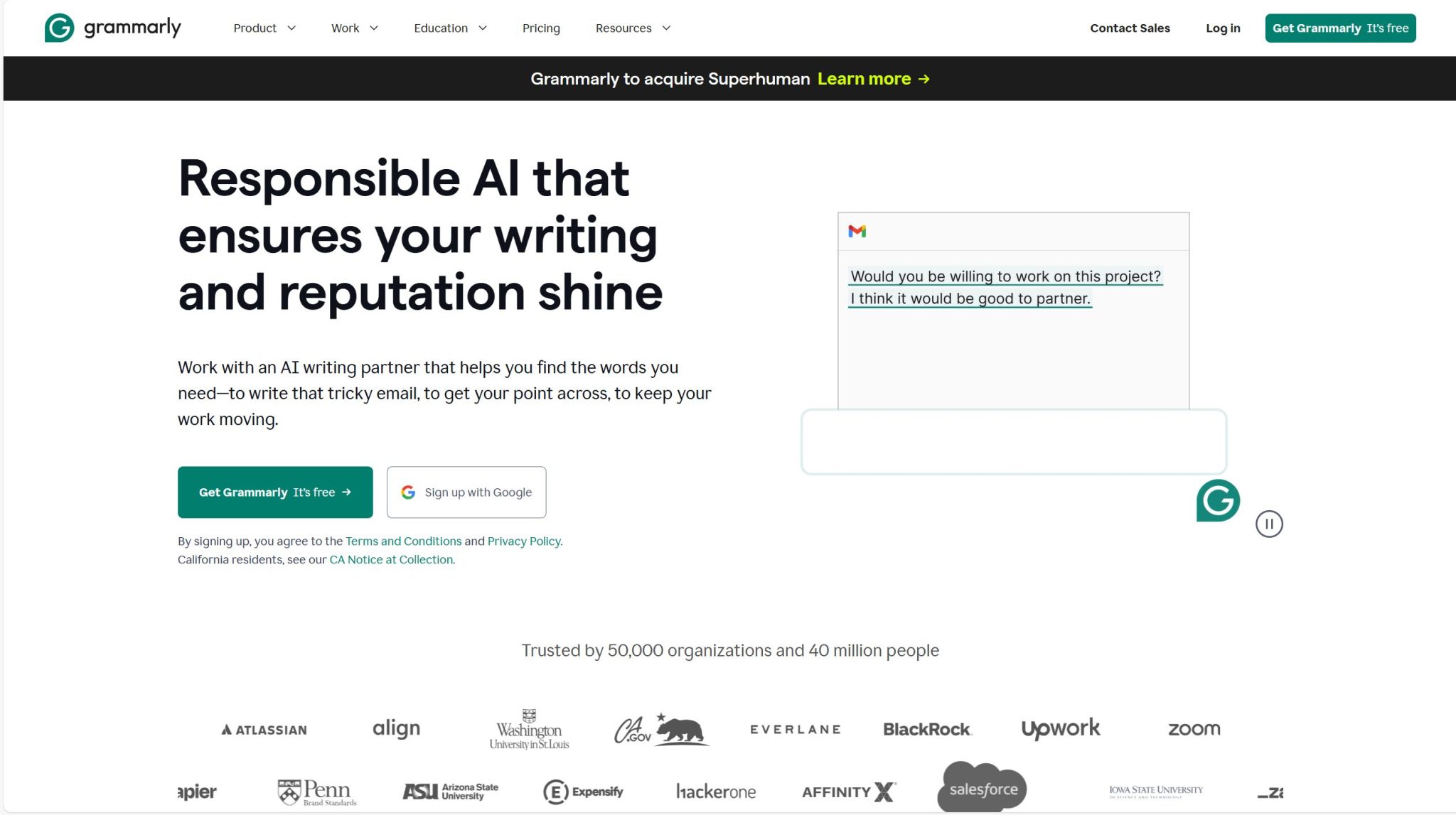The image size is (1456, 815).
Task: Click the HackerOne logo
Action: coord(716,792)
